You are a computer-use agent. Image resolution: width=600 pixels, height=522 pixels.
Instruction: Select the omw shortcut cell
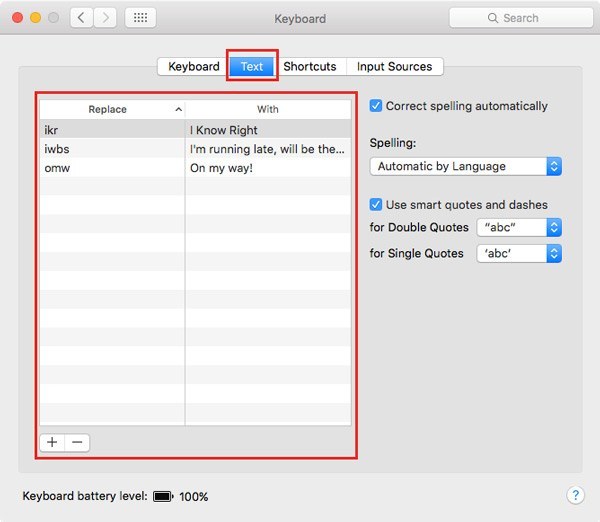pyautogui.click(x=112, y=168)
